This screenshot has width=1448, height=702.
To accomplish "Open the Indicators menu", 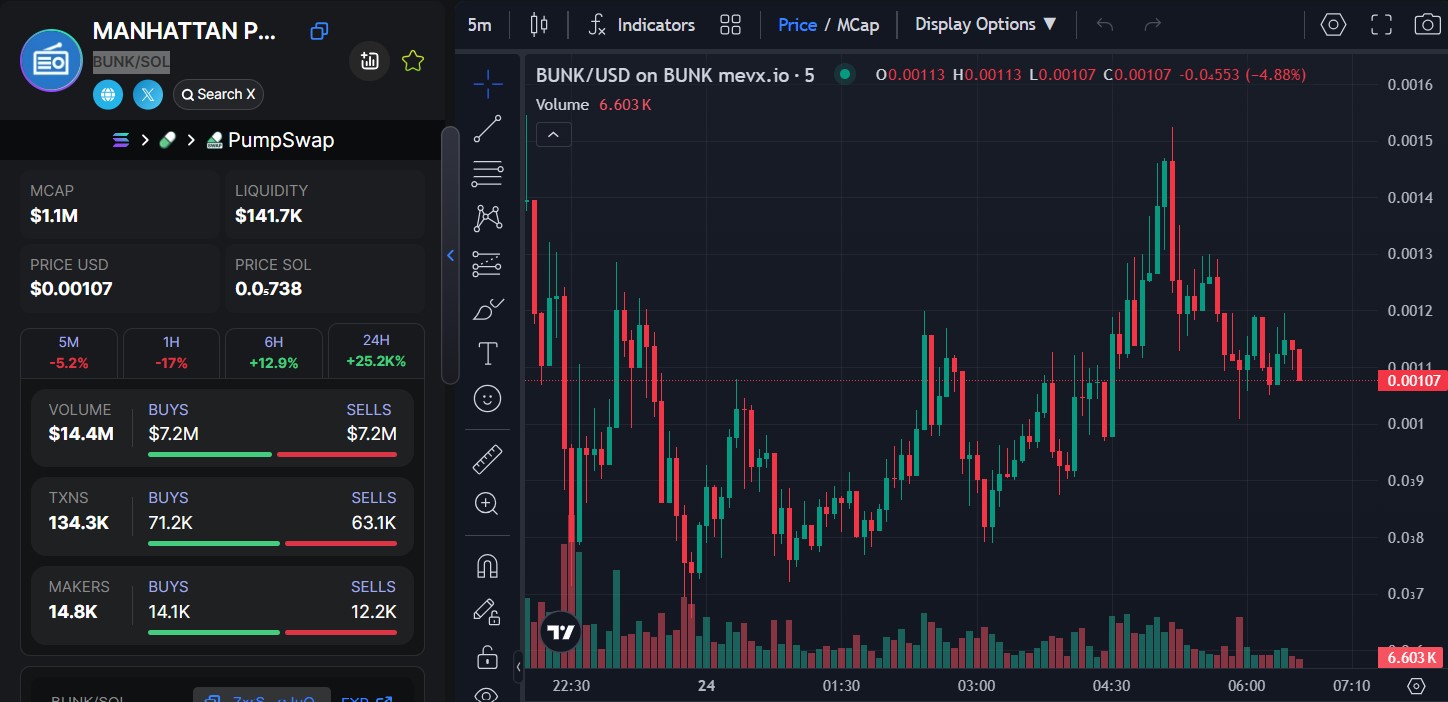I will point(641,24).
